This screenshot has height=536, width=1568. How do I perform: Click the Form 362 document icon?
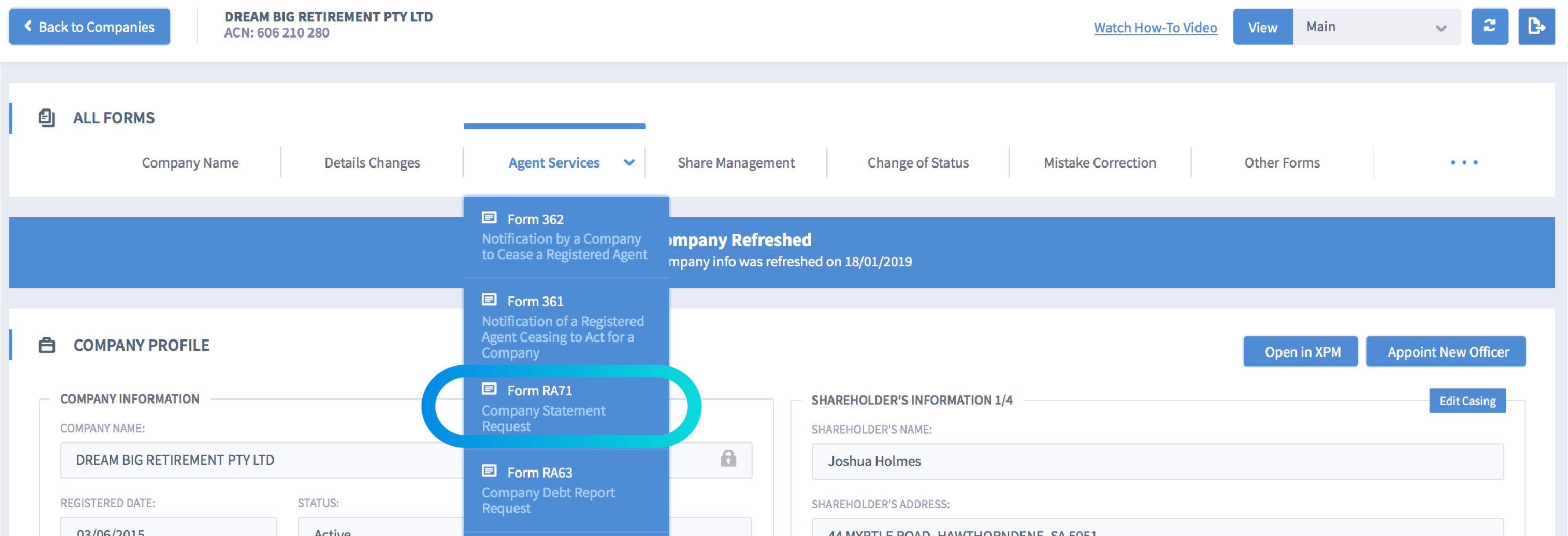[x=489, y=218]
